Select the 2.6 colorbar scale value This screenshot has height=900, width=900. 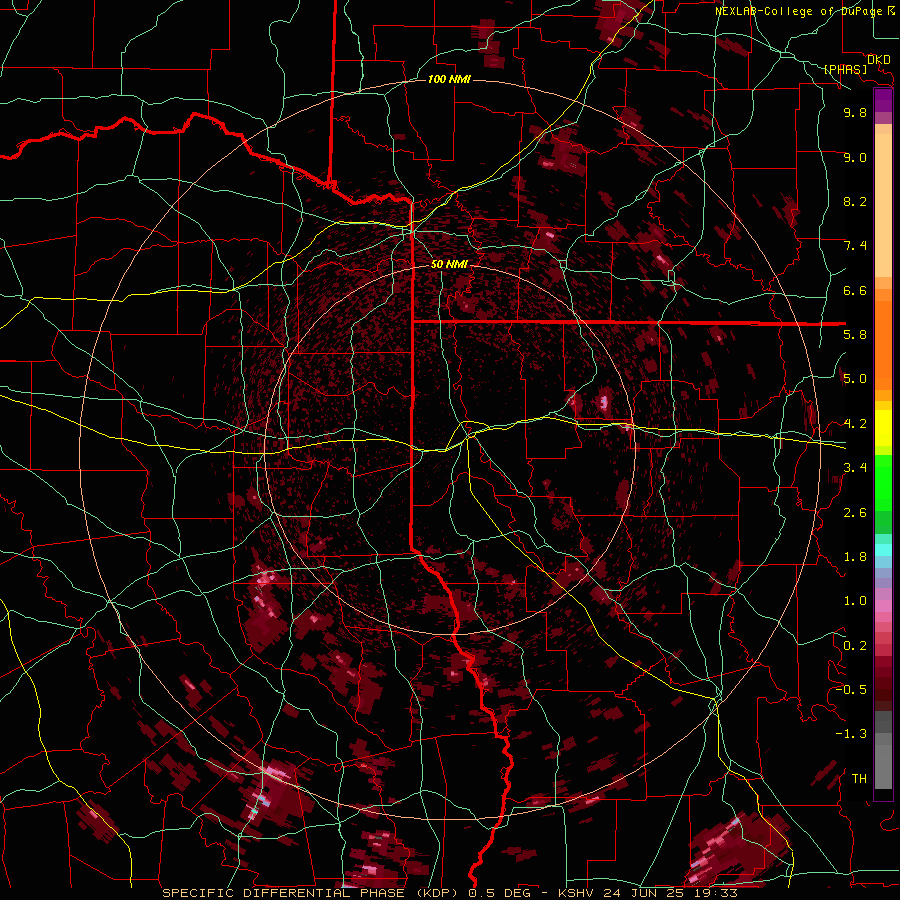pos(855,513)
